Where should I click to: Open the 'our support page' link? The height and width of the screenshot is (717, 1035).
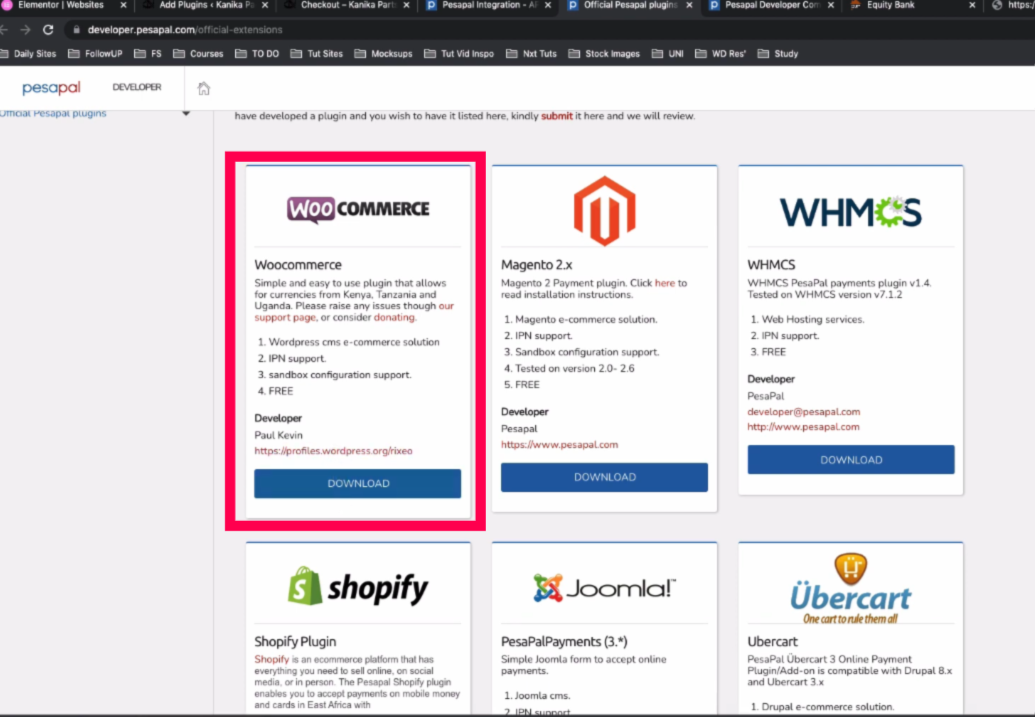pos(354,312)
